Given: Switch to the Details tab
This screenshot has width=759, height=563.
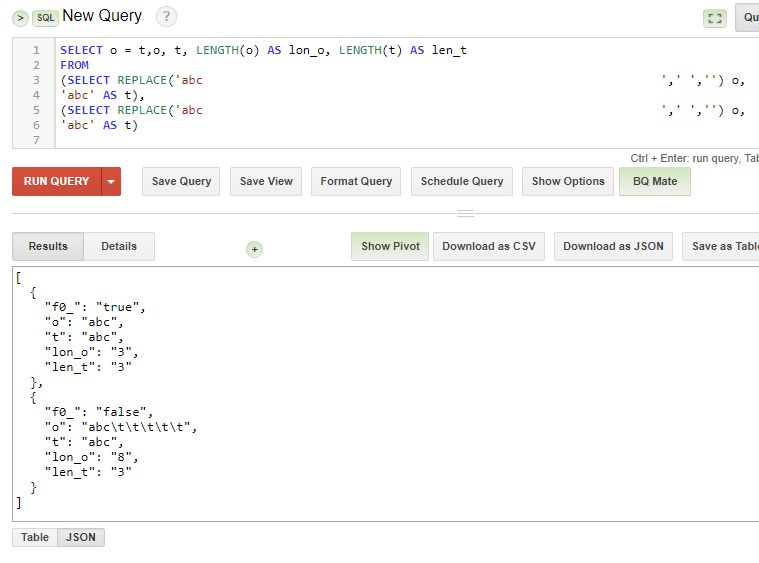Looking at the screenshot, I should 119,246.
